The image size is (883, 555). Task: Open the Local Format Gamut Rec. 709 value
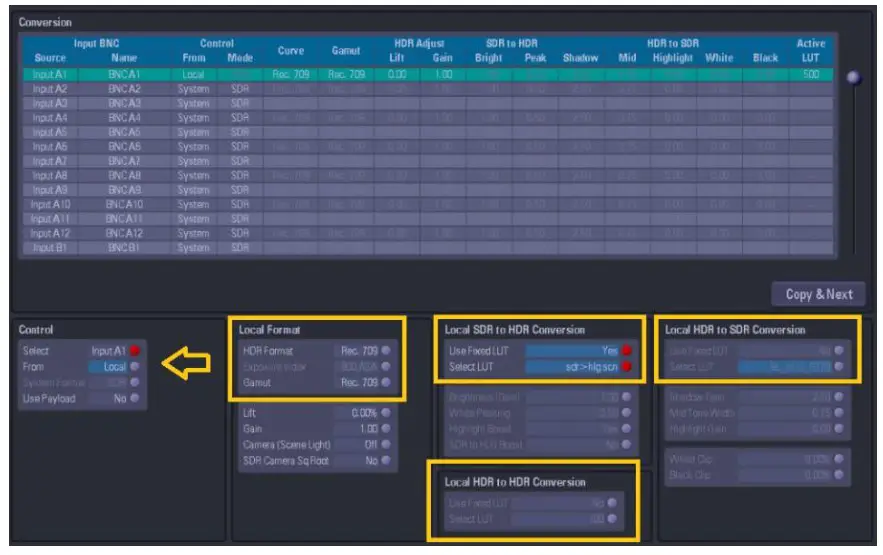[x=356, y=383]
